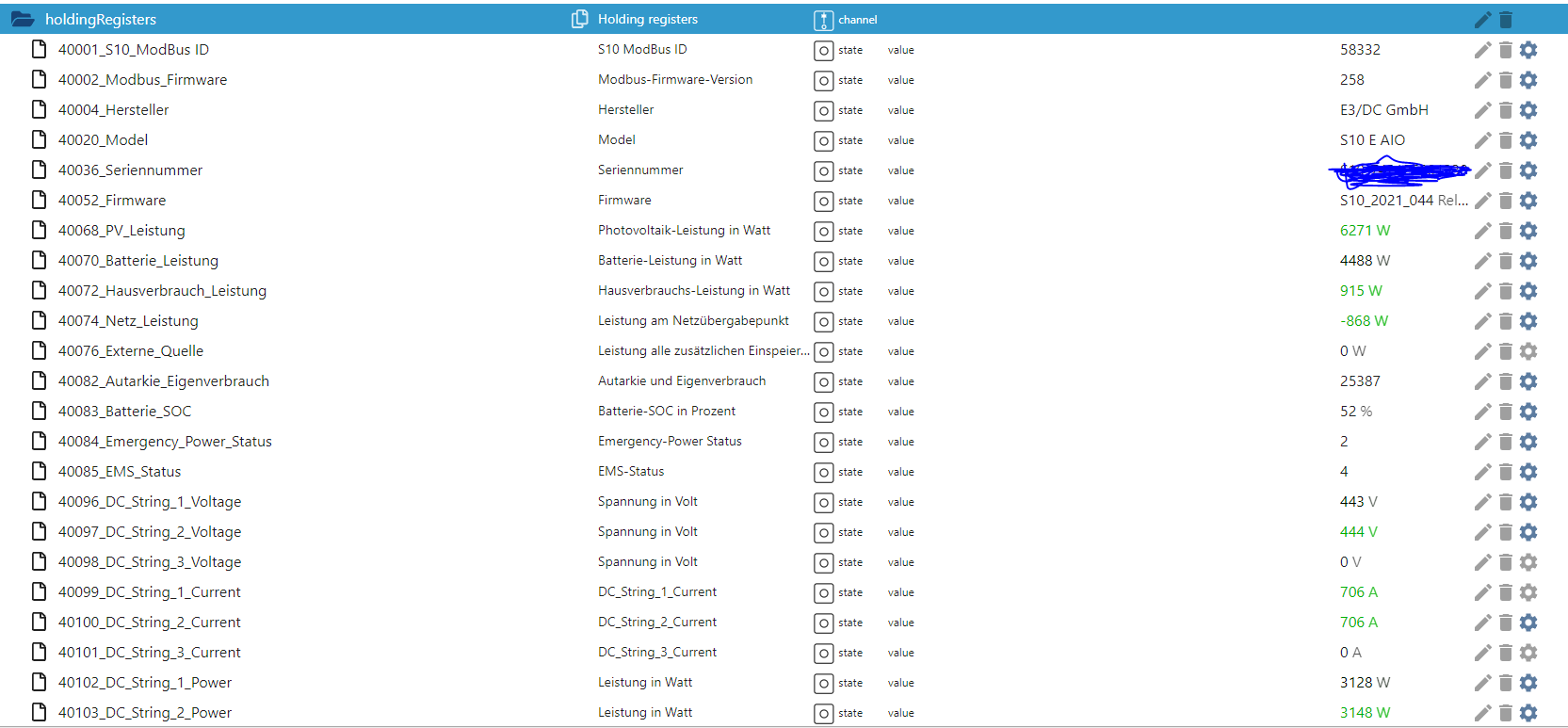Click the string 2 power value 3148 W
Image resolution: width=1568 pixels, height=728 pixels.
point(1365,713)
